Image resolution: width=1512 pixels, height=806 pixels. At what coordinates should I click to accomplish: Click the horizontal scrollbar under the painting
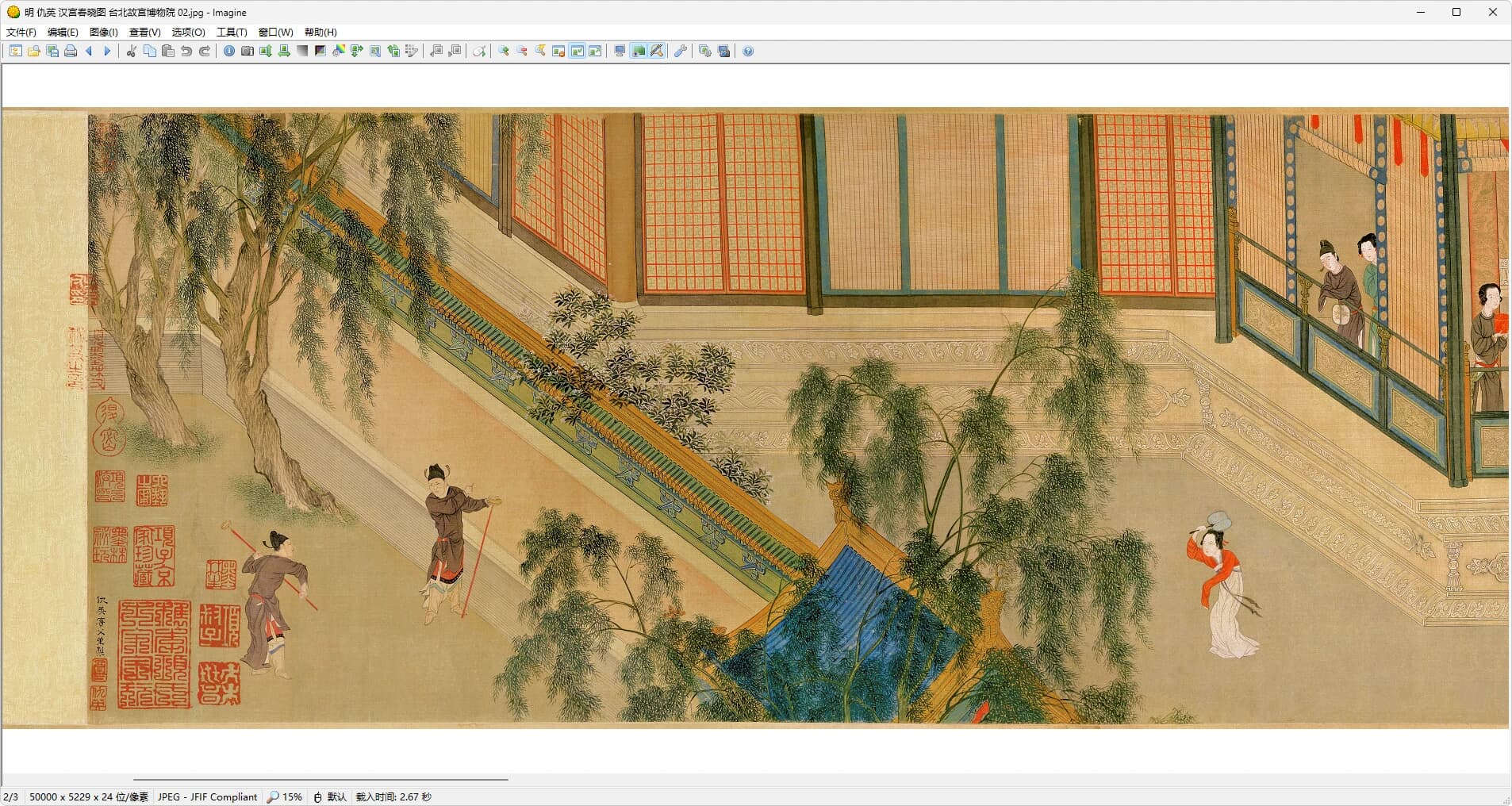(x=320, y=780)
